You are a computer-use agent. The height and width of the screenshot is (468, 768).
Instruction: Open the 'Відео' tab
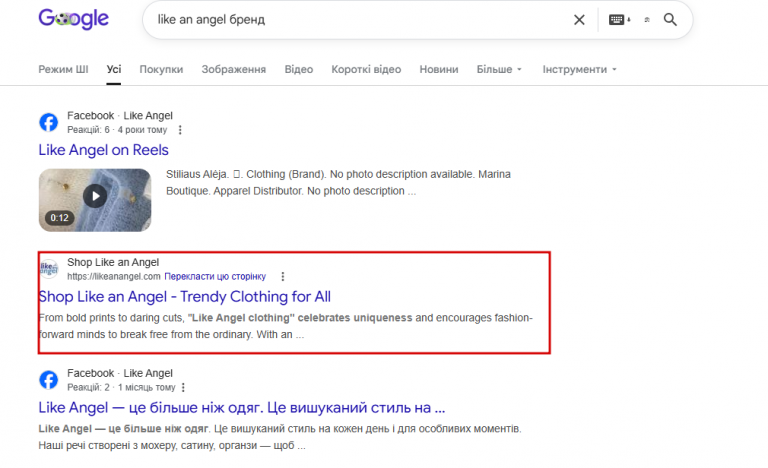pos(299,70)
